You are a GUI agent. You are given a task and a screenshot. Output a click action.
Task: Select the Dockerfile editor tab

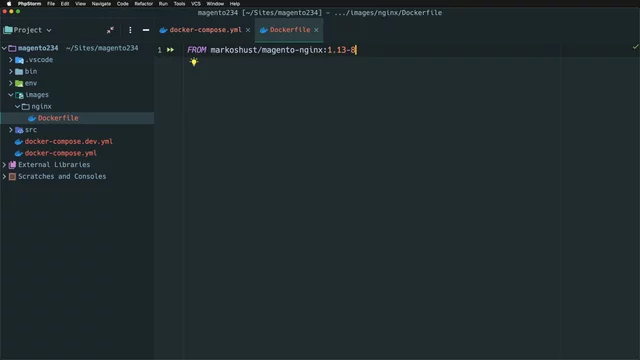(x=289, y=30)
